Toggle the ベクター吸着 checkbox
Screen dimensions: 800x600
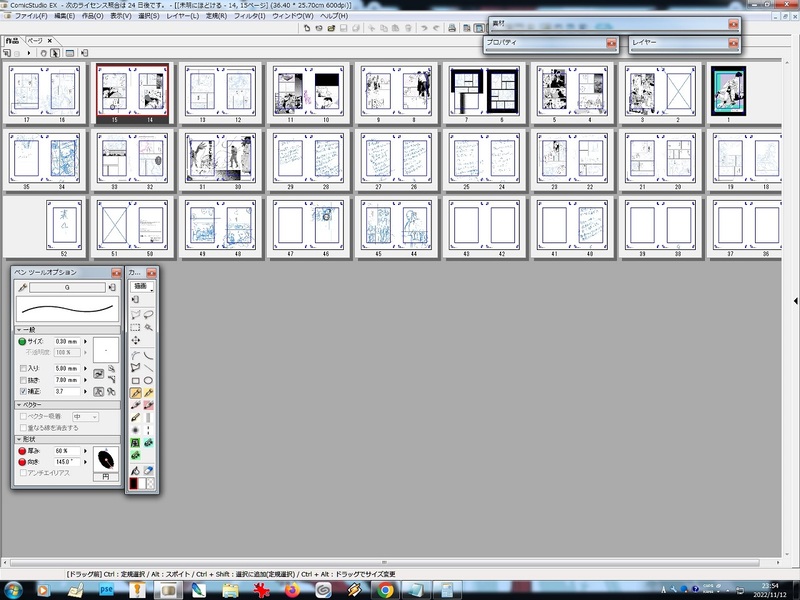(23, 416)
